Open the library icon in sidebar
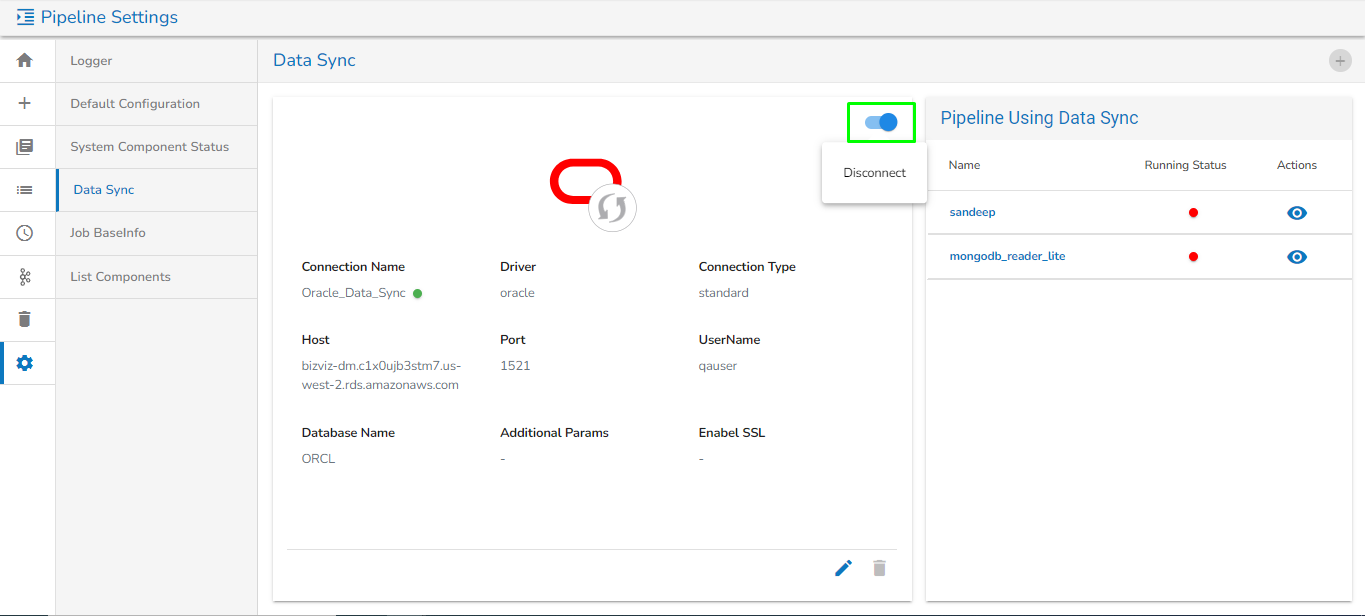This screenshot has width=1365, height=616. coord(25,146)
